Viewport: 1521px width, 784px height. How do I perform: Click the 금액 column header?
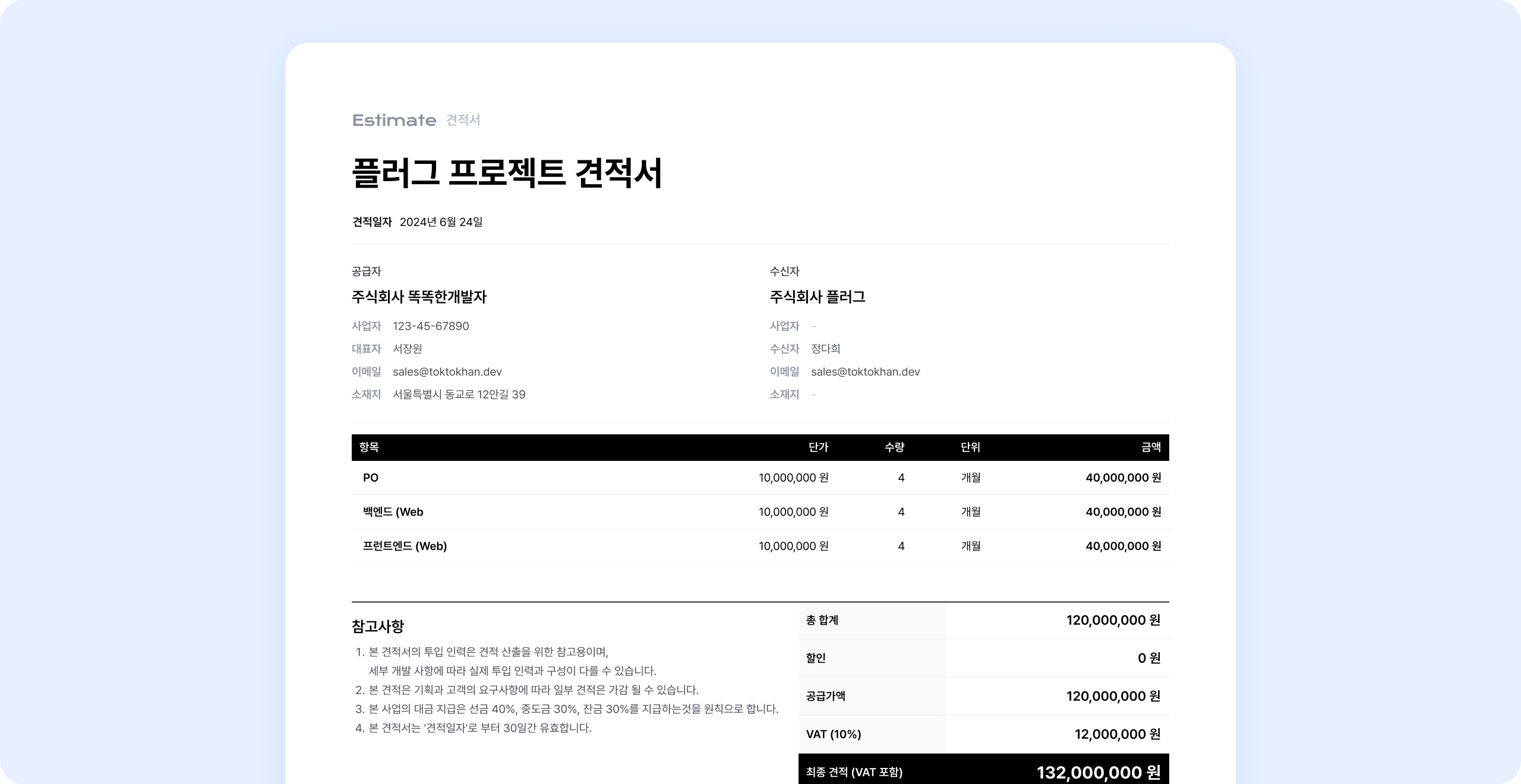coord(1150,447)
